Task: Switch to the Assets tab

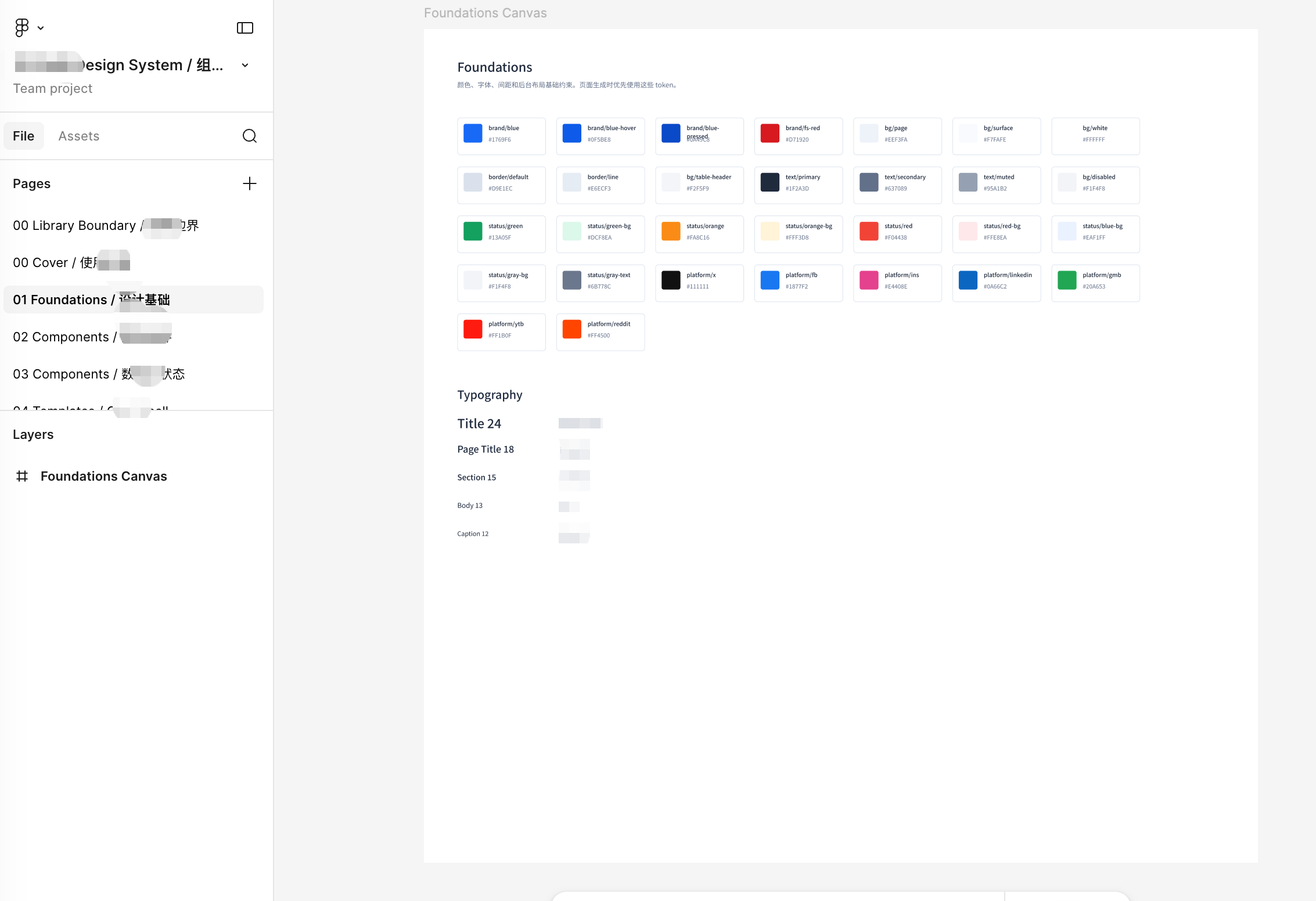Action: point(79,136)
